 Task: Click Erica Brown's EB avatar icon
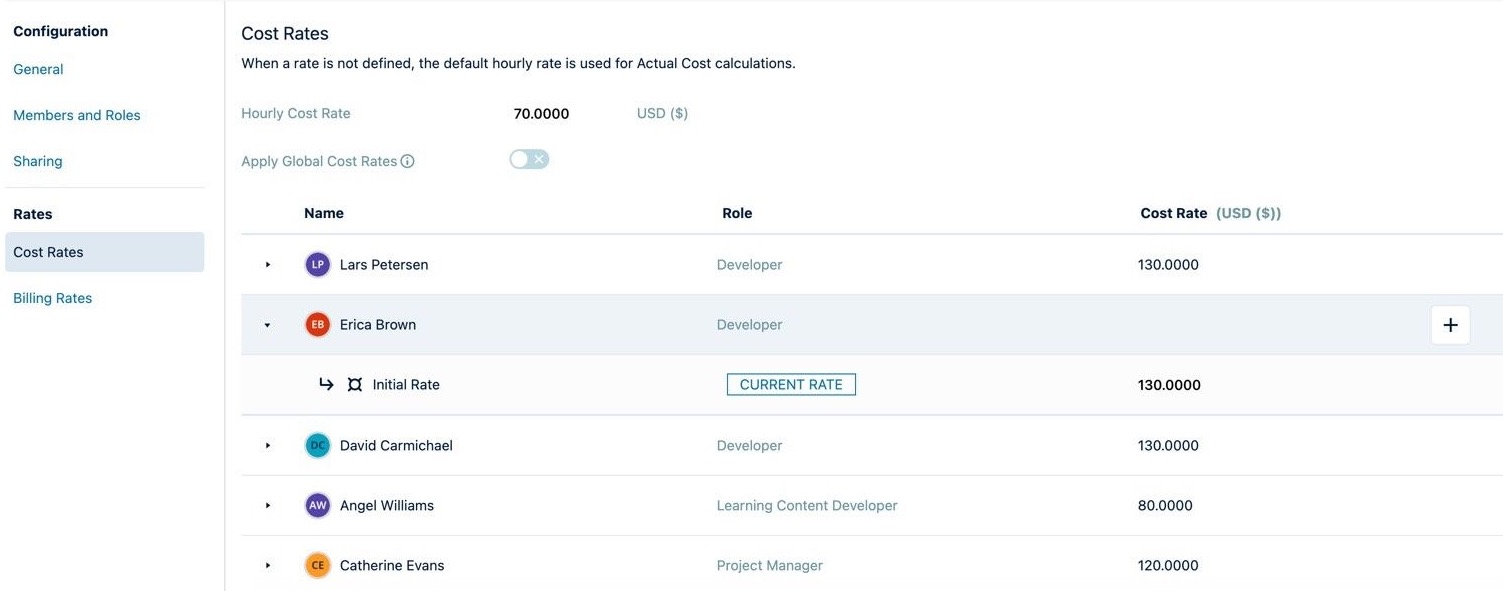click(x=317, y=325)
